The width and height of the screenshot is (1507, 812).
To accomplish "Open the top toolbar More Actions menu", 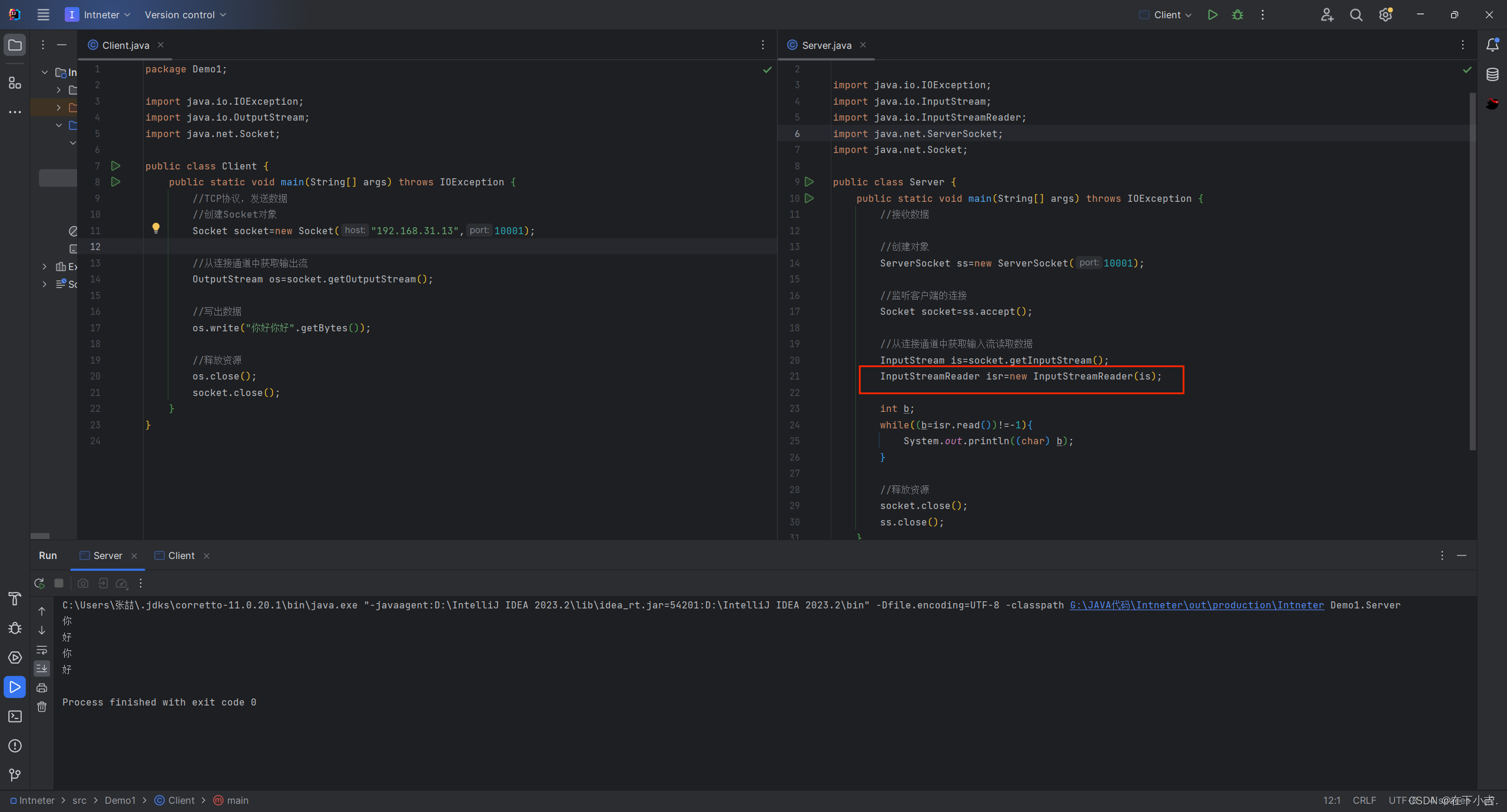I will [x=1262, y=15].
